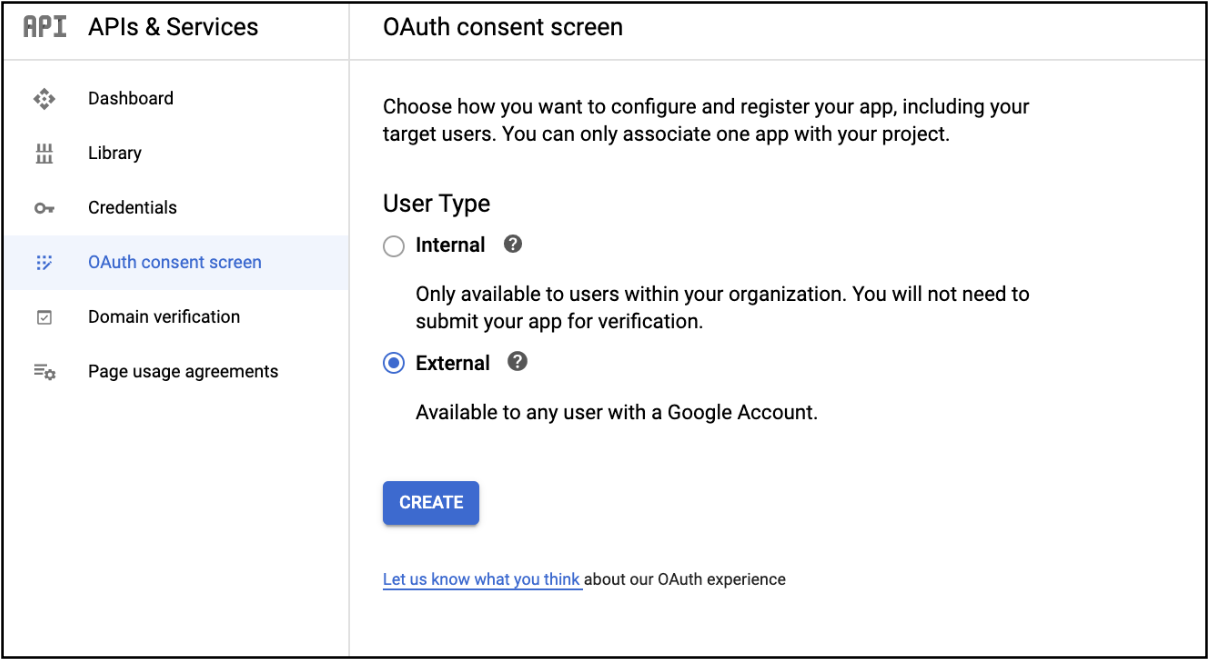Click the Domain verification checkbox icon
The width and height of the screenshot is (1210, 660).
click(44, 317)
